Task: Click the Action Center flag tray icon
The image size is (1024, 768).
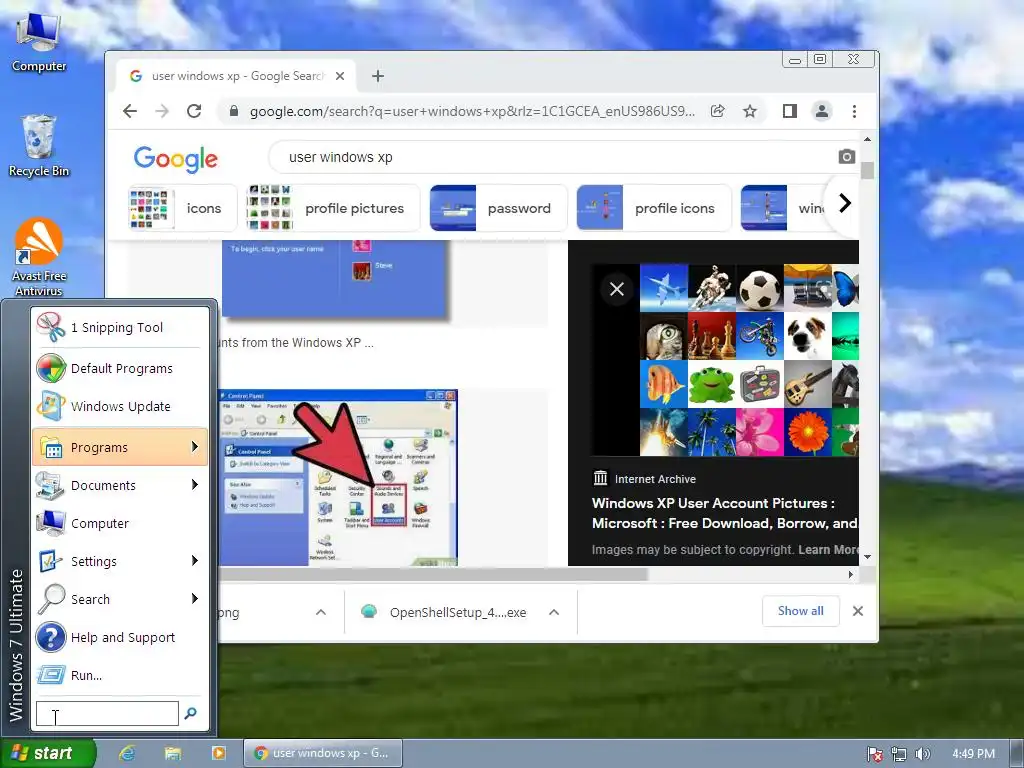Action: (875, 754)
